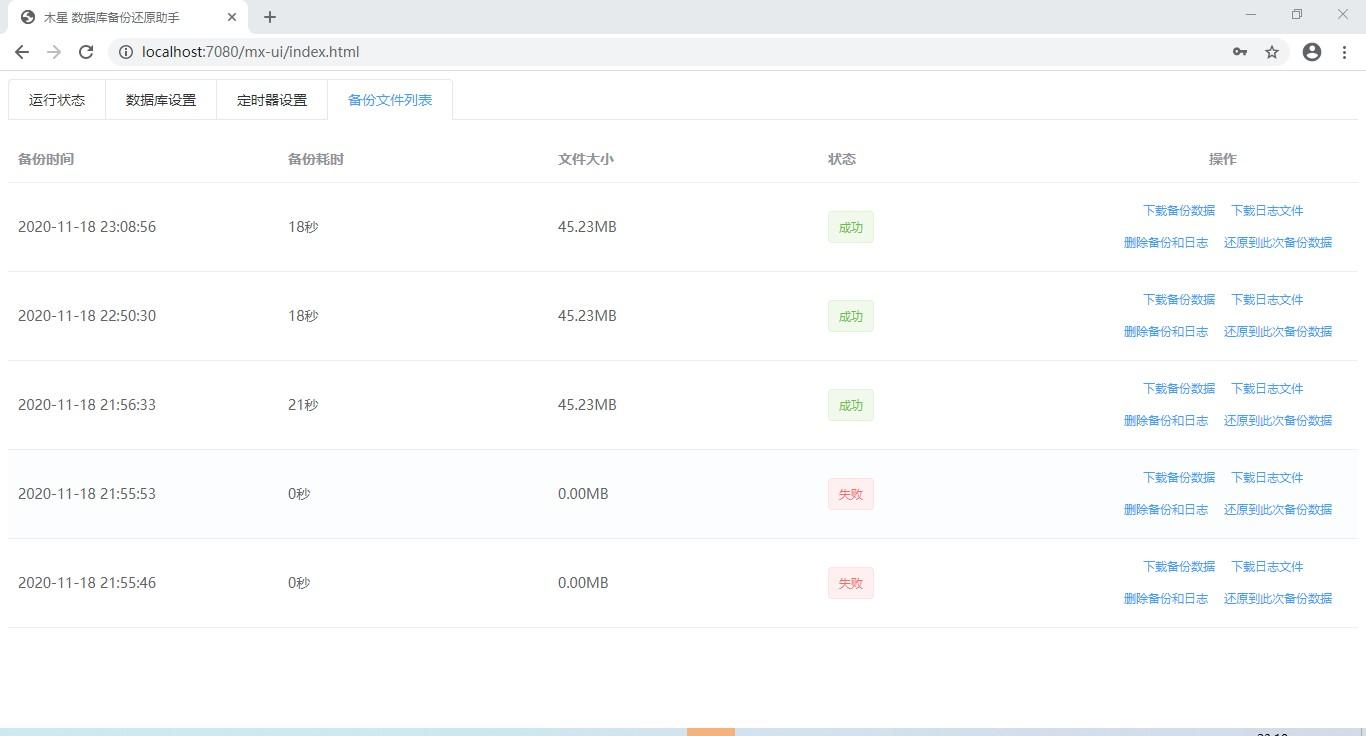The width and height of the screenshot is (1366, 736).
Task: Click 成功 status badge for 23:08:56 row
Action: click(x=851, y=227)
